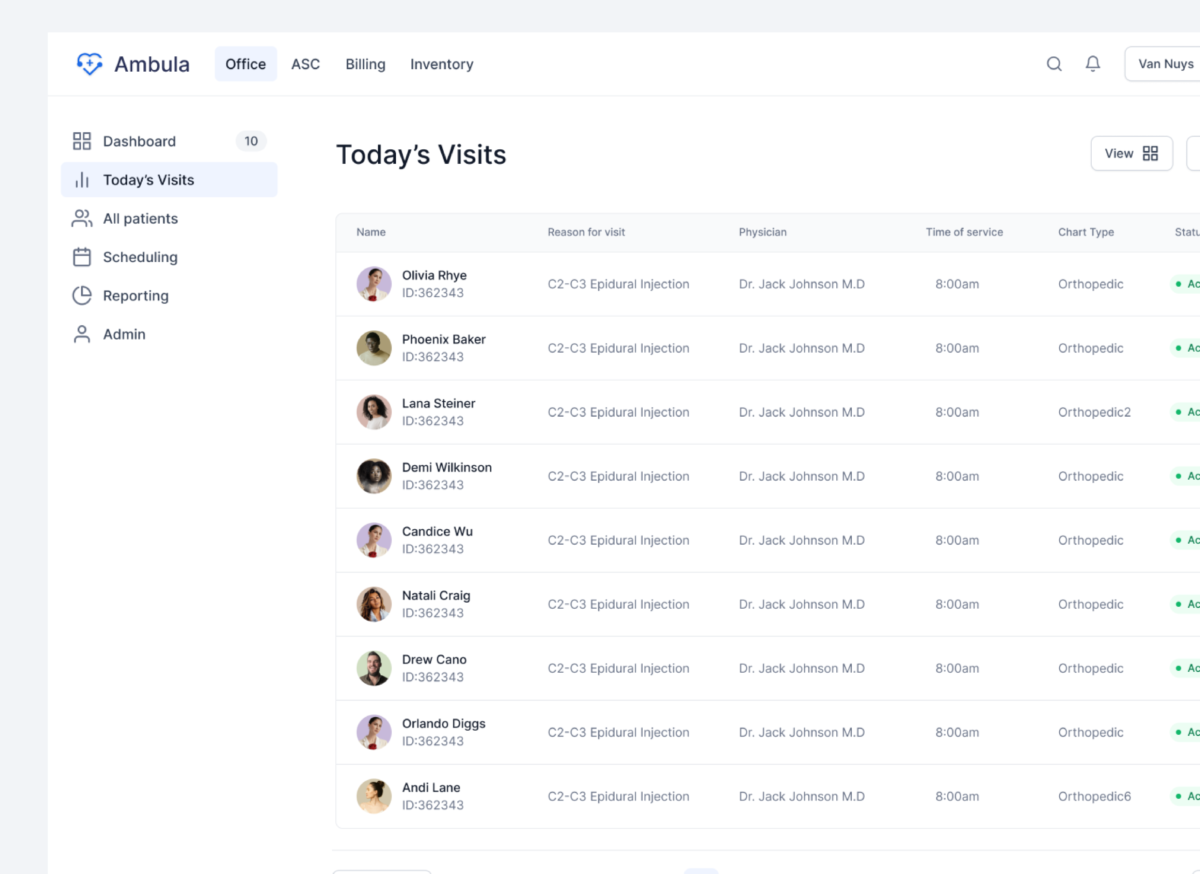Click the Admin person icon

81,334
